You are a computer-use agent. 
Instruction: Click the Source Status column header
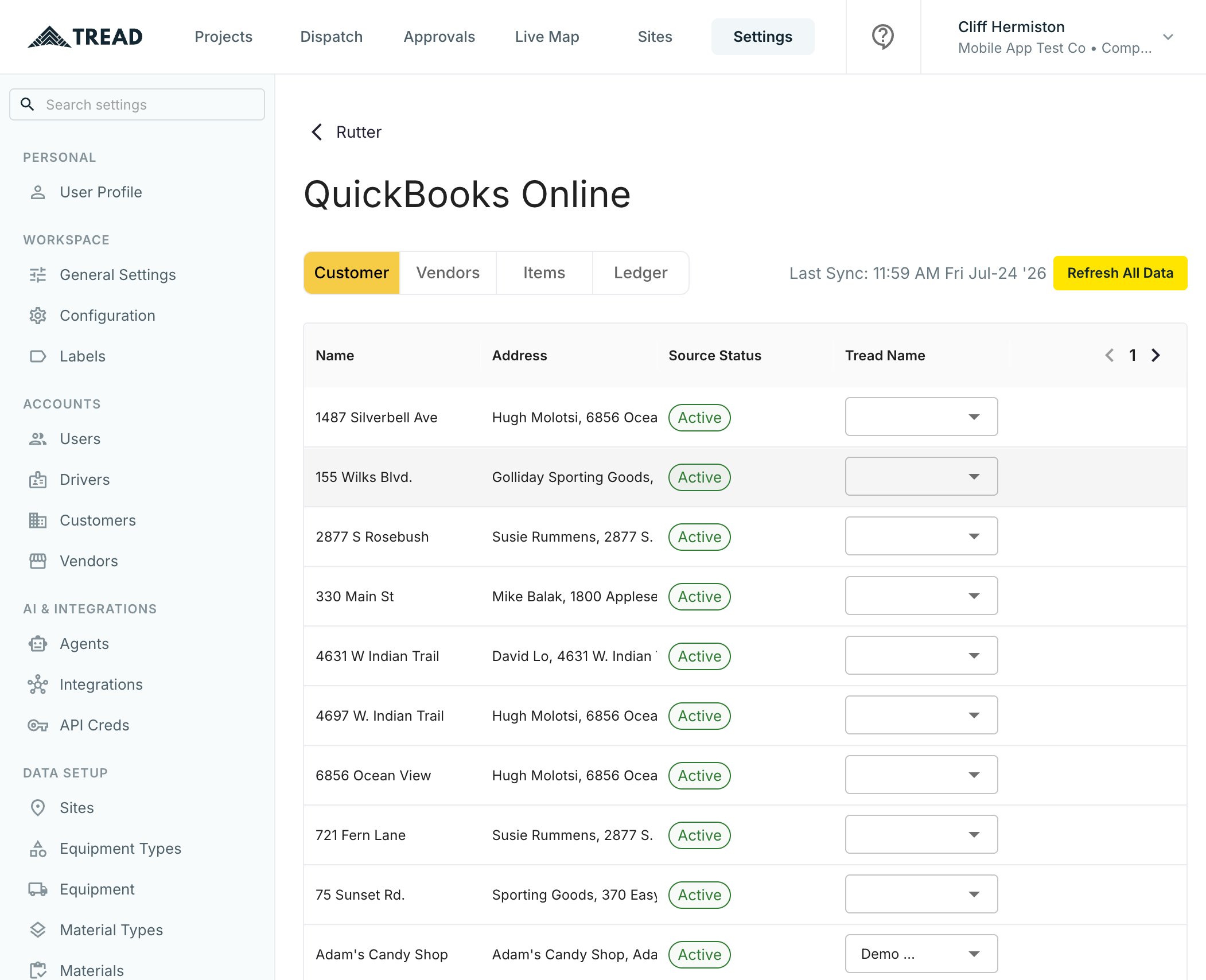point(715,355)
